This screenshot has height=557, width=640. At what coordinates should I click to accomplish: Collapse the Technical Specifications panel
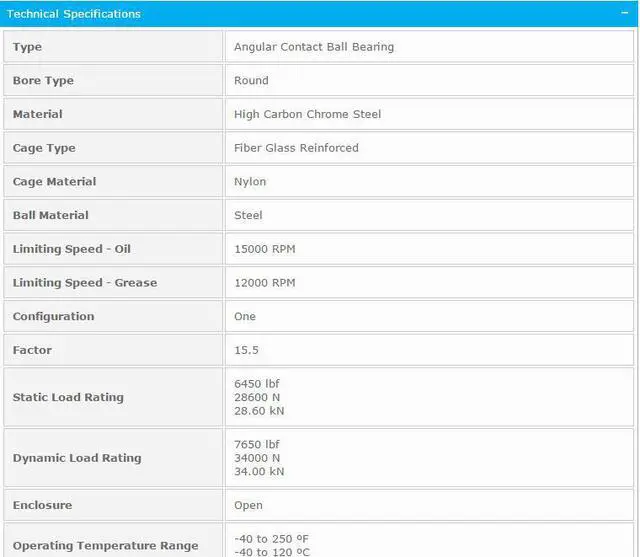point(624,13)
